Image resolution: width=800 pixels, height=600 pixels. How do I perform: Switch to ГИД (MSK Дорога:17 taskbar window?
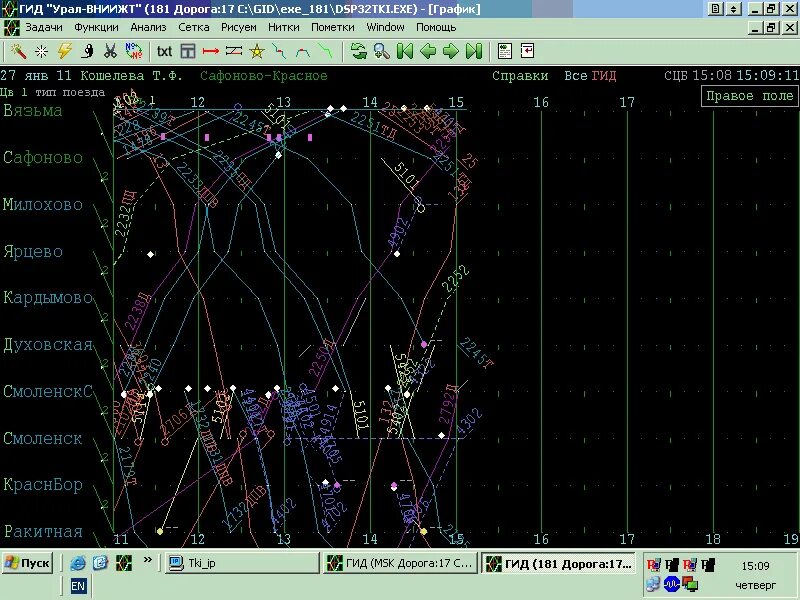[x=401, y=563]
